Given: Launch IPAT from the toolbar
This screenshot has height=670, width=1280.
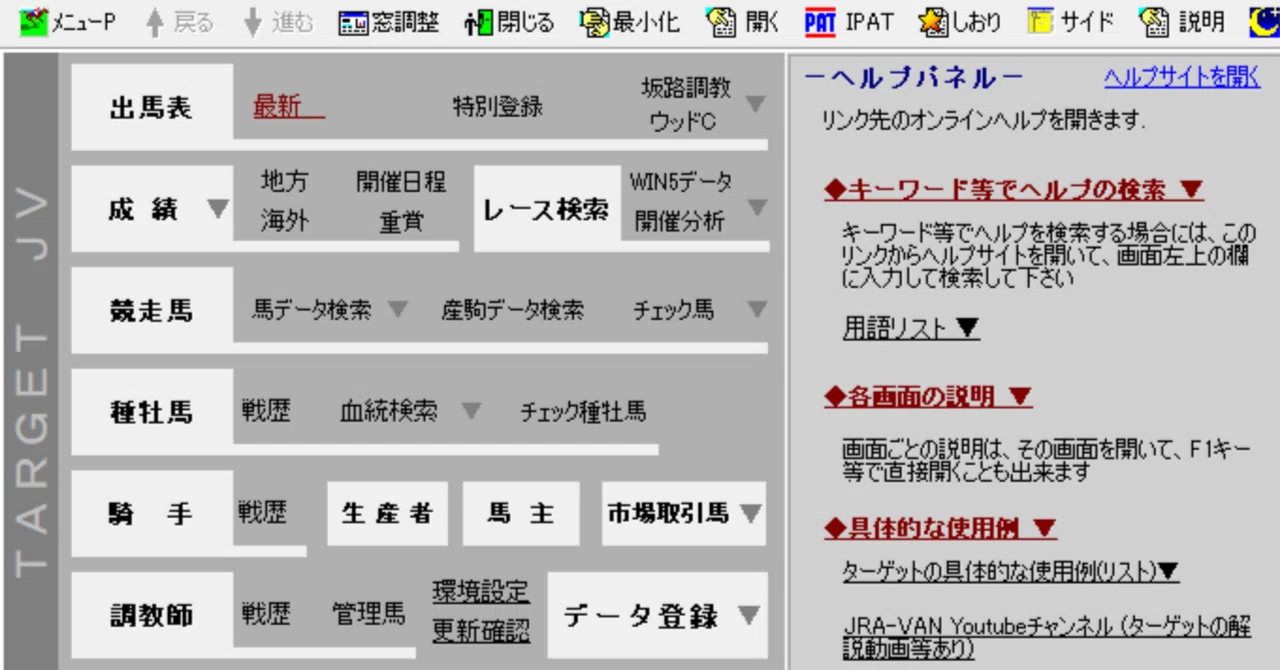Looking at the screenshot, I should (849, 22).
